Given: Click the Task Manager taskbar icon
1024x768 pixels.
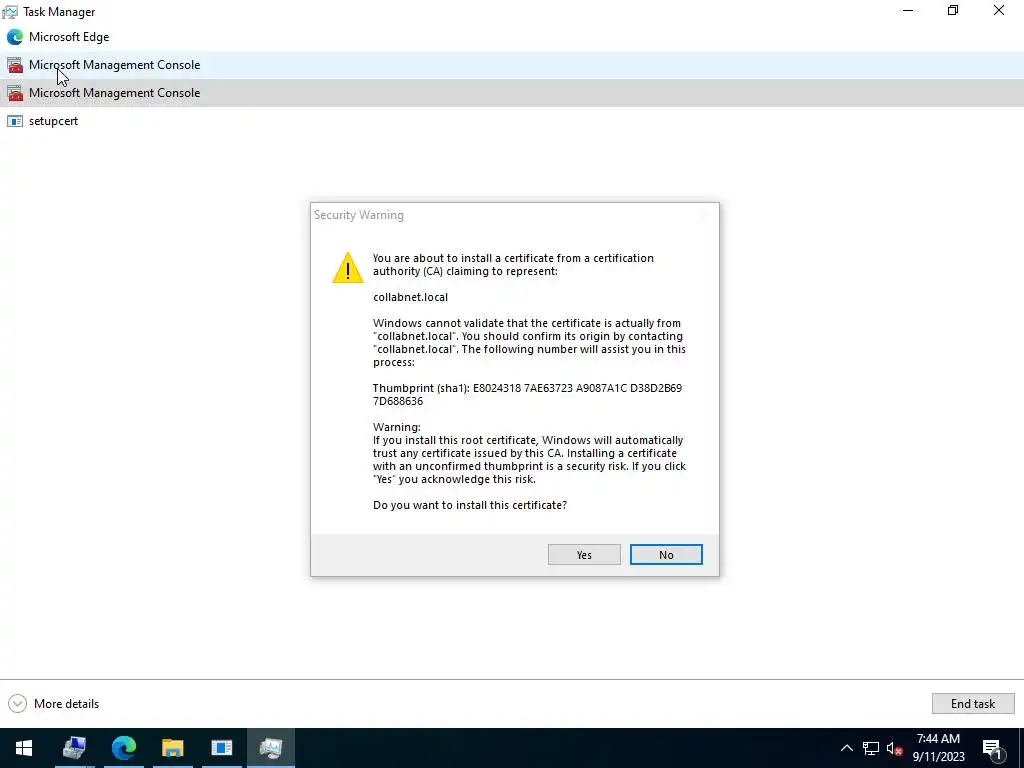Looking at the screenshot, I should tap(270, 748).
